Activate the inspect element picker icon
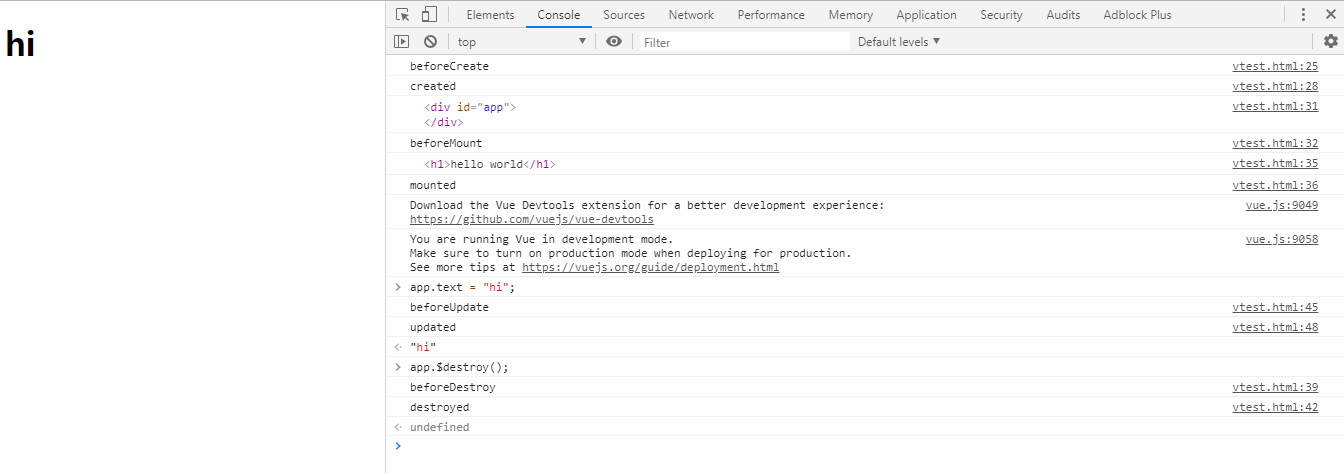This screenshot has height=473, width=1344. [403, 14]
